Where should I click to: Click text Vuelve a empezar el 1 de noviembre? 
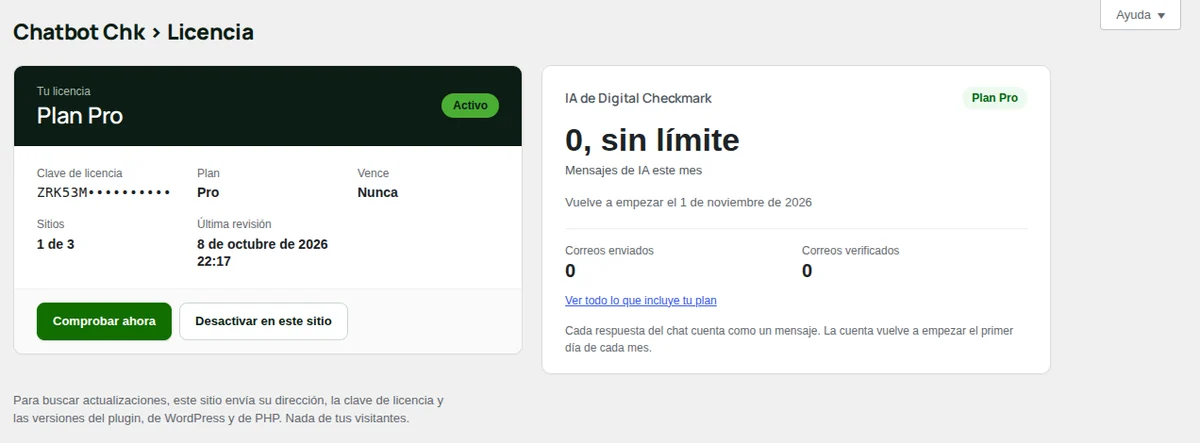coord(688,202)
